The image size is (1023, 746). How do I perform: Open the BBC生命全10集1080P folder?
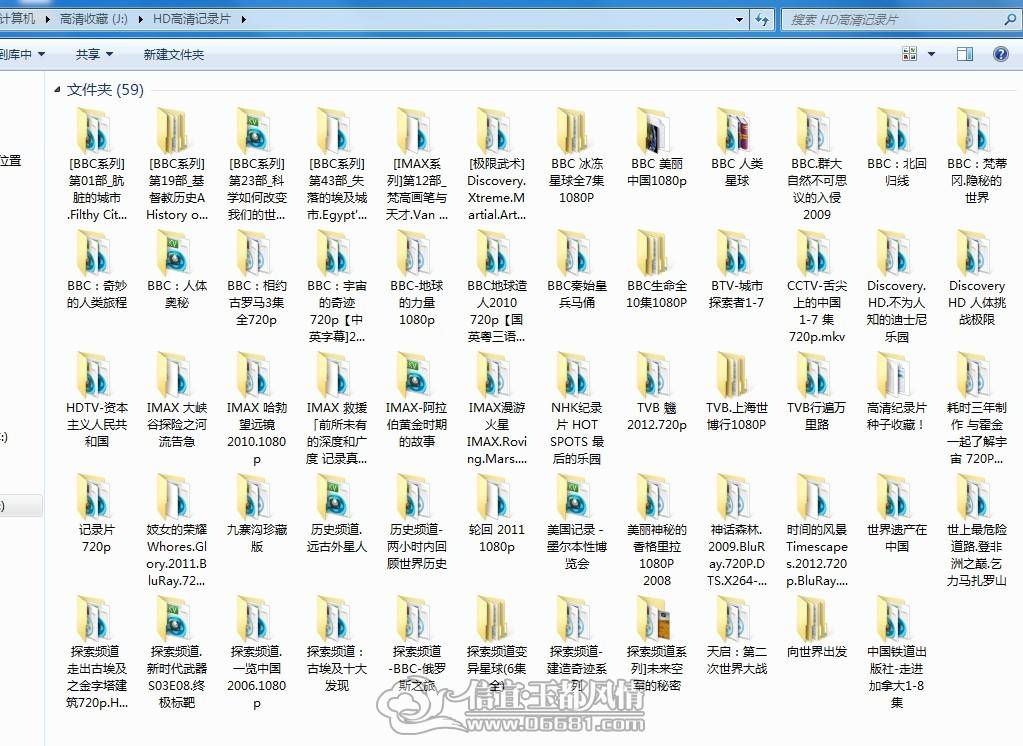(x=656, y=270)
